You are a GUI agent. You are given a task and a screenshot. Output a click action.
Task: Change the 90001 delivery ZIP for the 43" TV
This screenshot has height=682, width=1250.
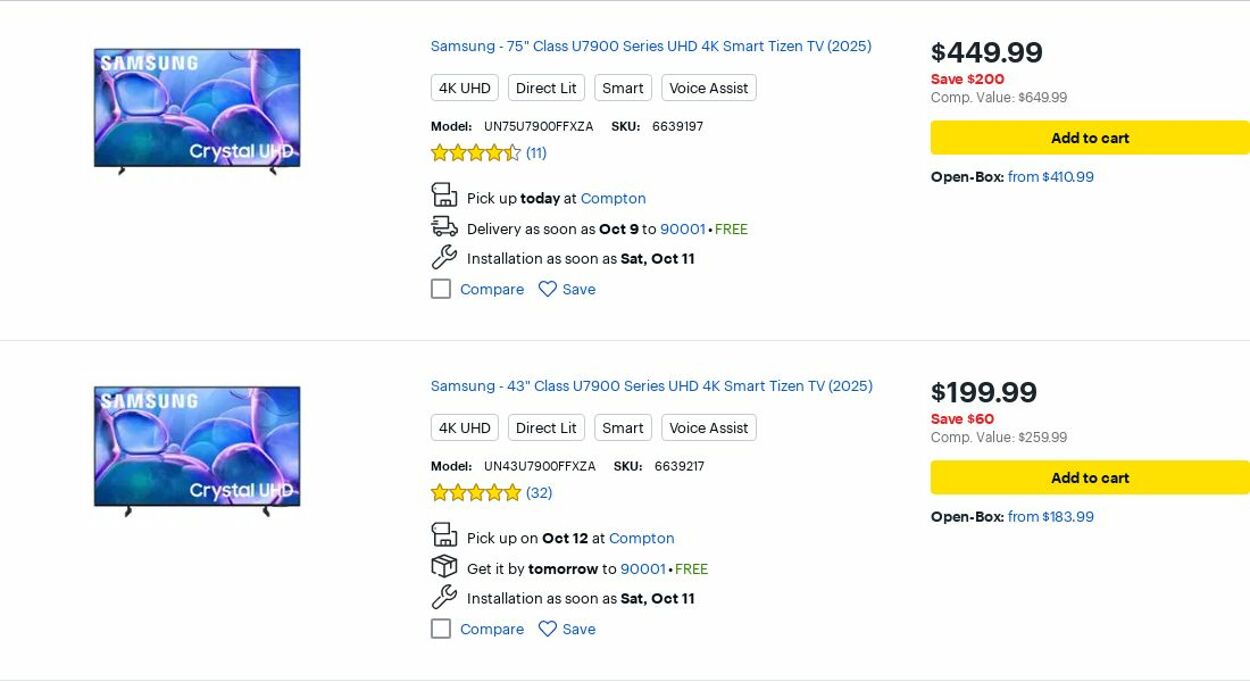[x=642, y=569]
